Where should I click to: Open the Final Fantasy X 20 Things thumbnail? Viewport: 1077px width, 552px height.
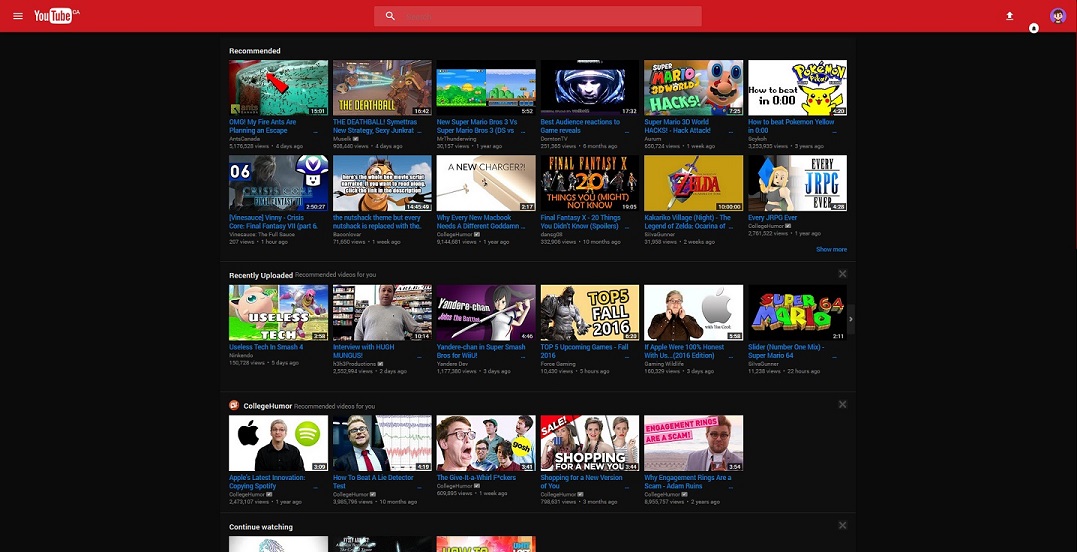click(589, 183)
